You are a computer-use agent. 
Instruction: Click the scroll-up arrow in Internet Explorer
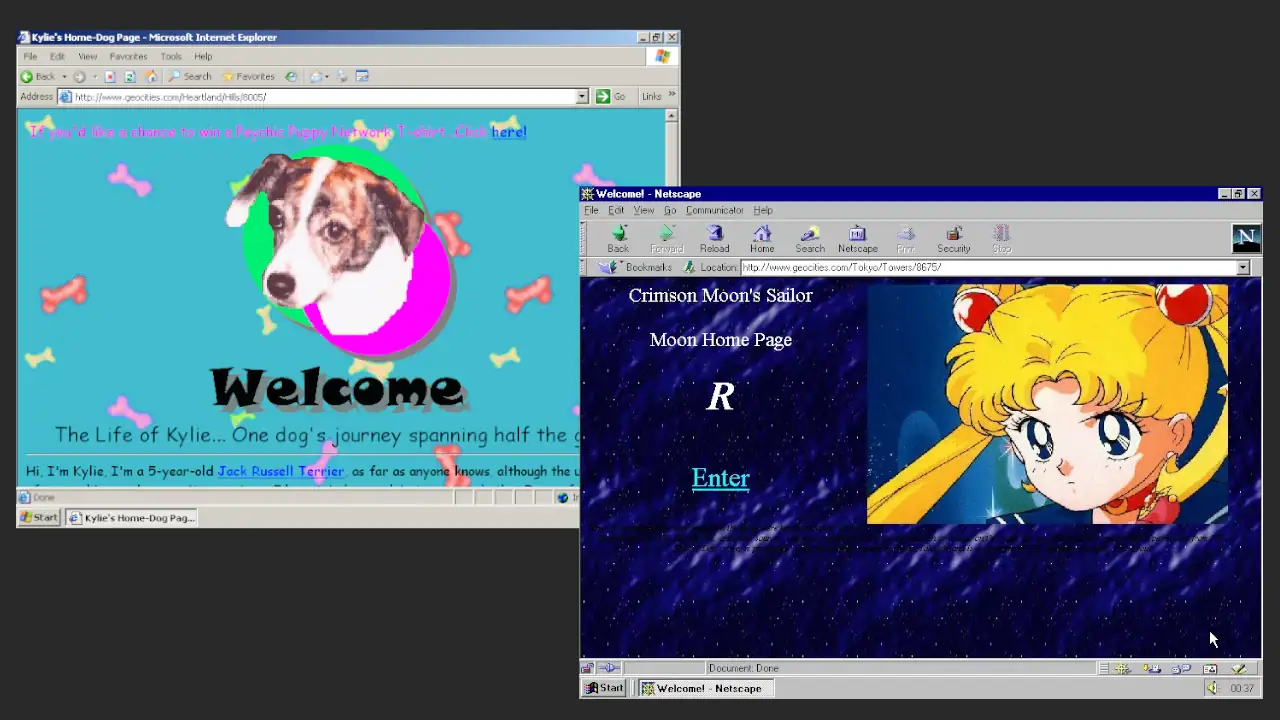point(671,115)
